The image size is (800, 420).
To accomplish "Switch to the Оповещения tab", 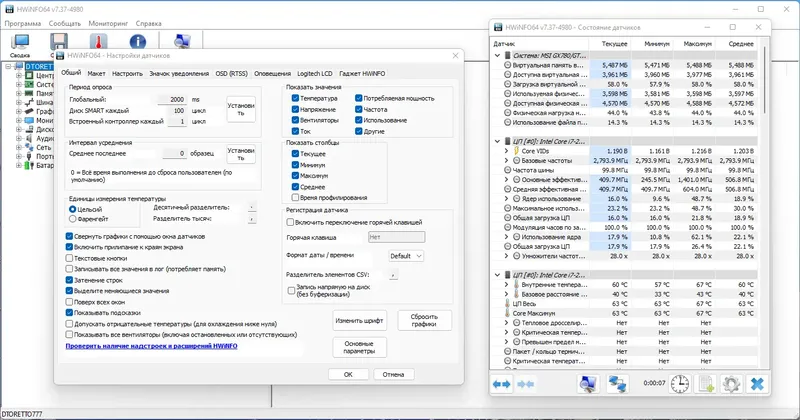I will point(272,73).
